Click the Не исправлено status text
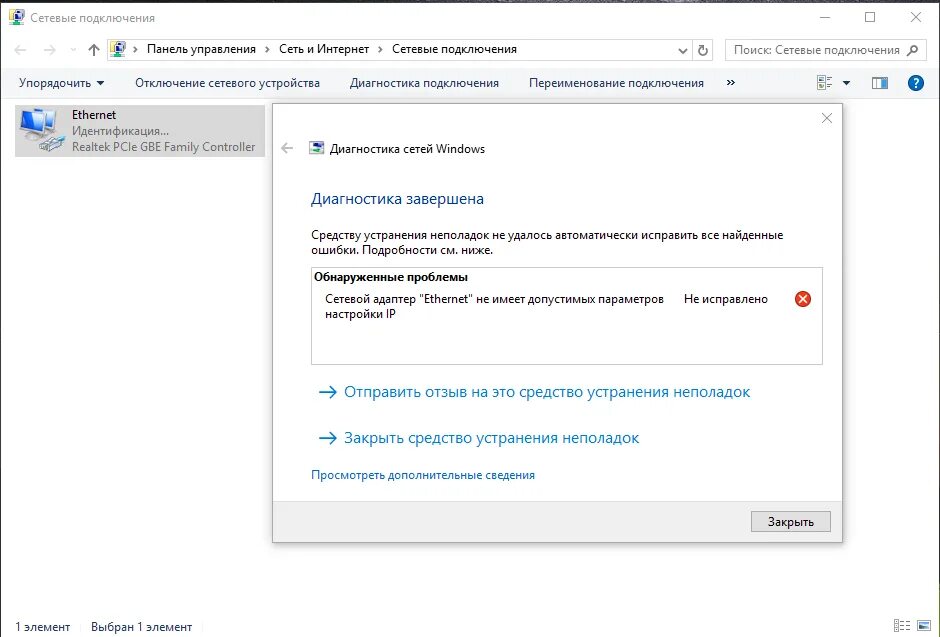Image resolution: width=940 pixels, height=637 pixels. click(725, 298)
